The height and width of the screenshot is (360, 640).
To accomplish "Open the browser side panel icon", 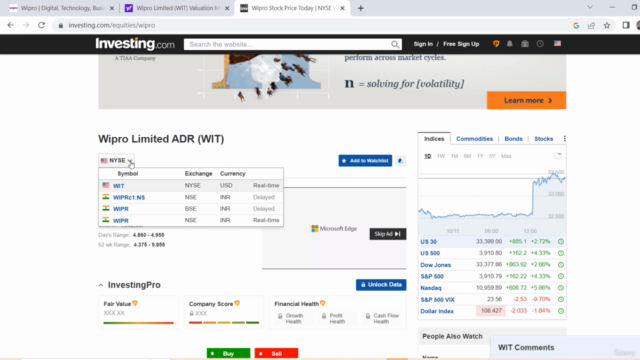I will pyautogui.click(x=626, y=25).
